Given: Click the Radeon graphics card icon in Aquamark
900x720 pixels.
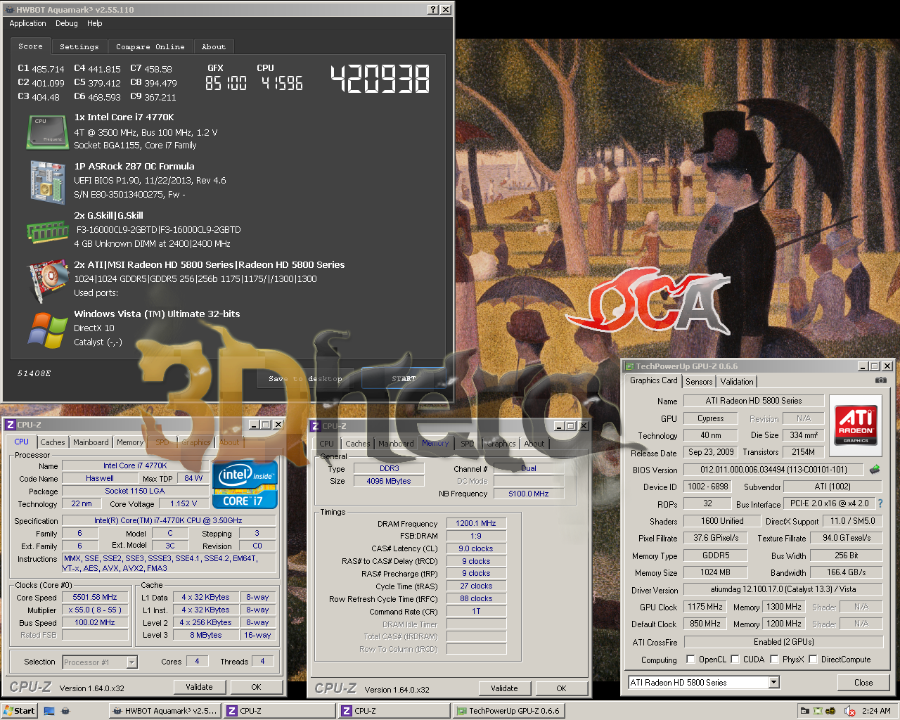Looking at the screenshot, I should coord(48,280).
